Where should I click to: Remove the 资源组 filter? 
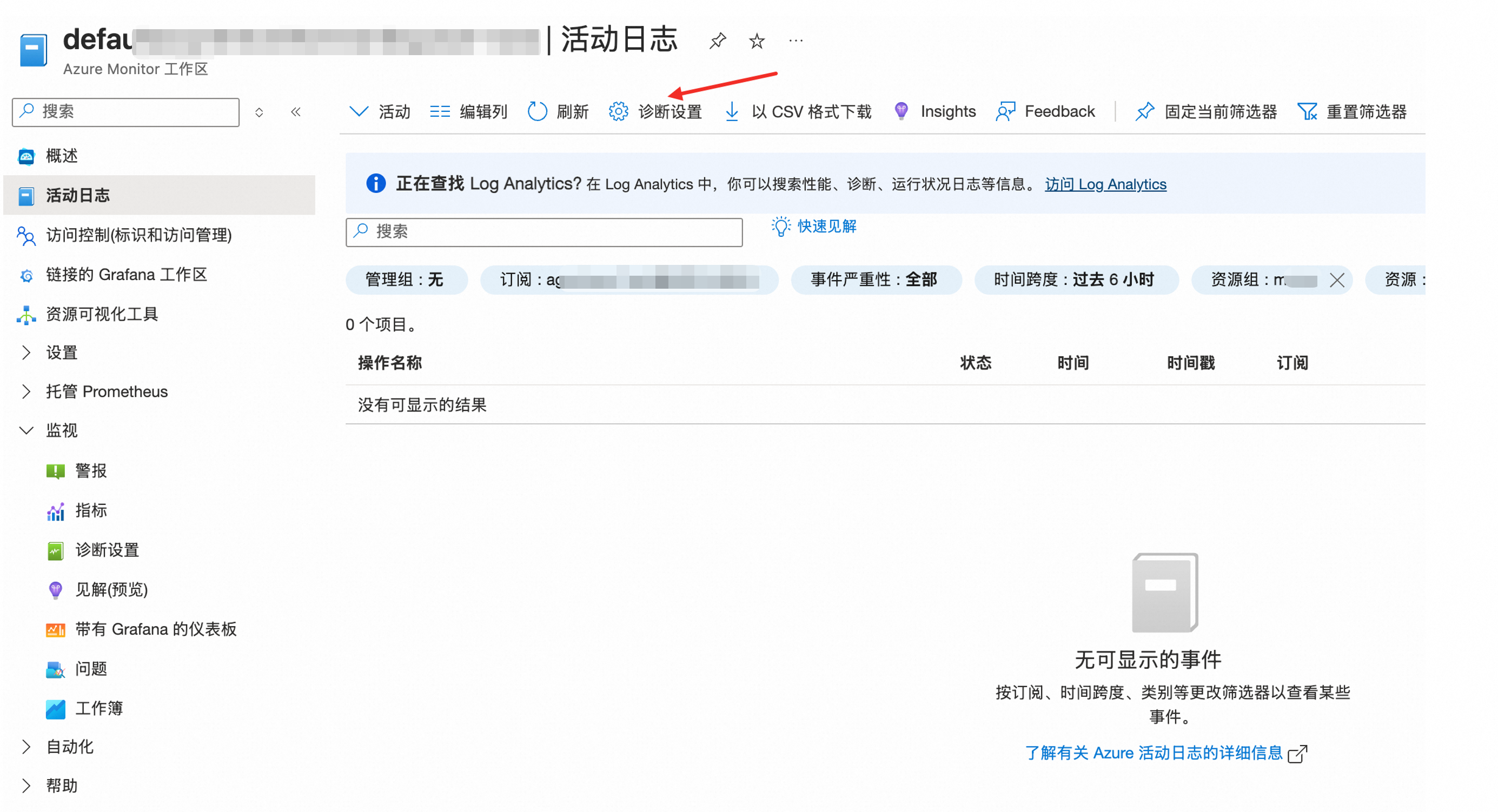(x=1336, y=280)
